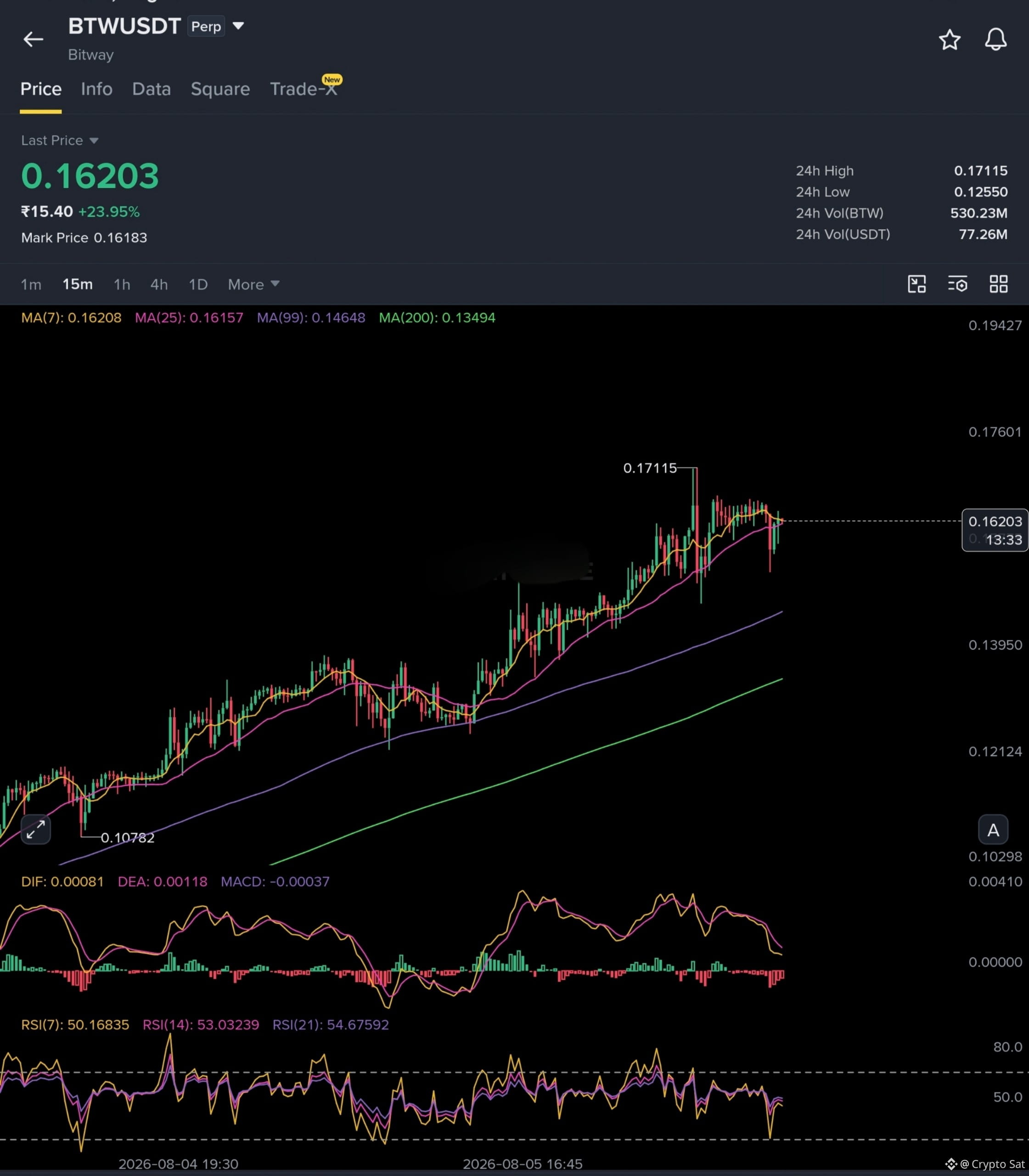Viewport: 1029px width, 1176px height.
Task: Tap the Bitway token name
Action: [91, 55]
